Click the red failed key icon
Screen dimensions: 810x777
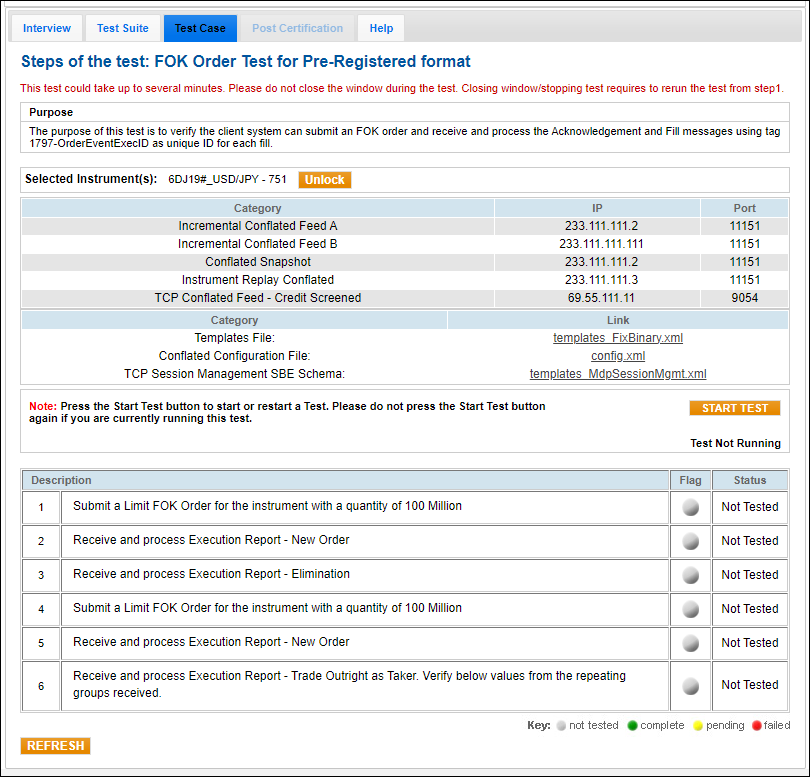(x=756, y=726)
